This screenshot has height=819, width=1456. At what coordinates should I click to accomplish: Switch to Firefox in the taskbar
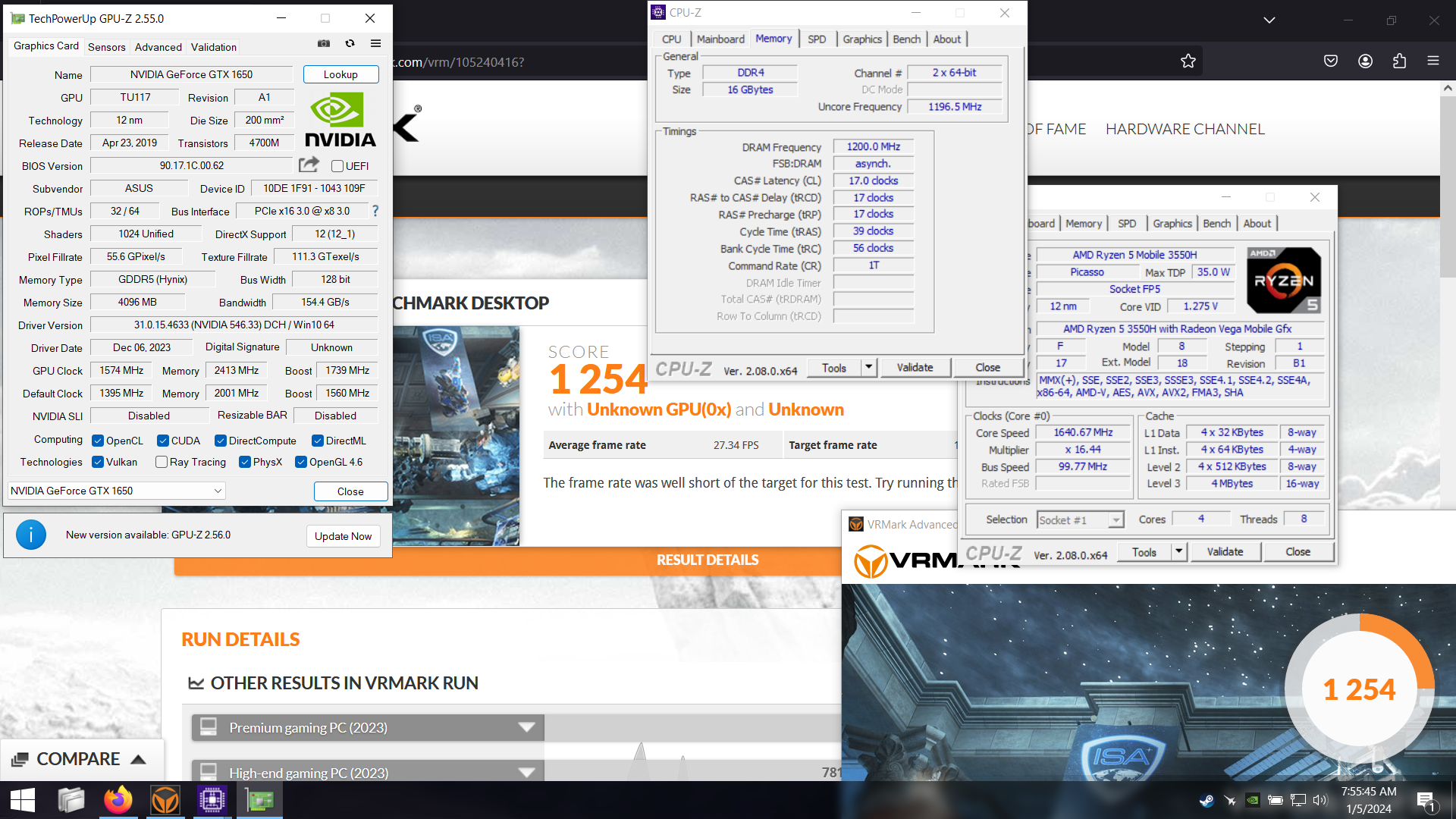(x=118, y=800)
